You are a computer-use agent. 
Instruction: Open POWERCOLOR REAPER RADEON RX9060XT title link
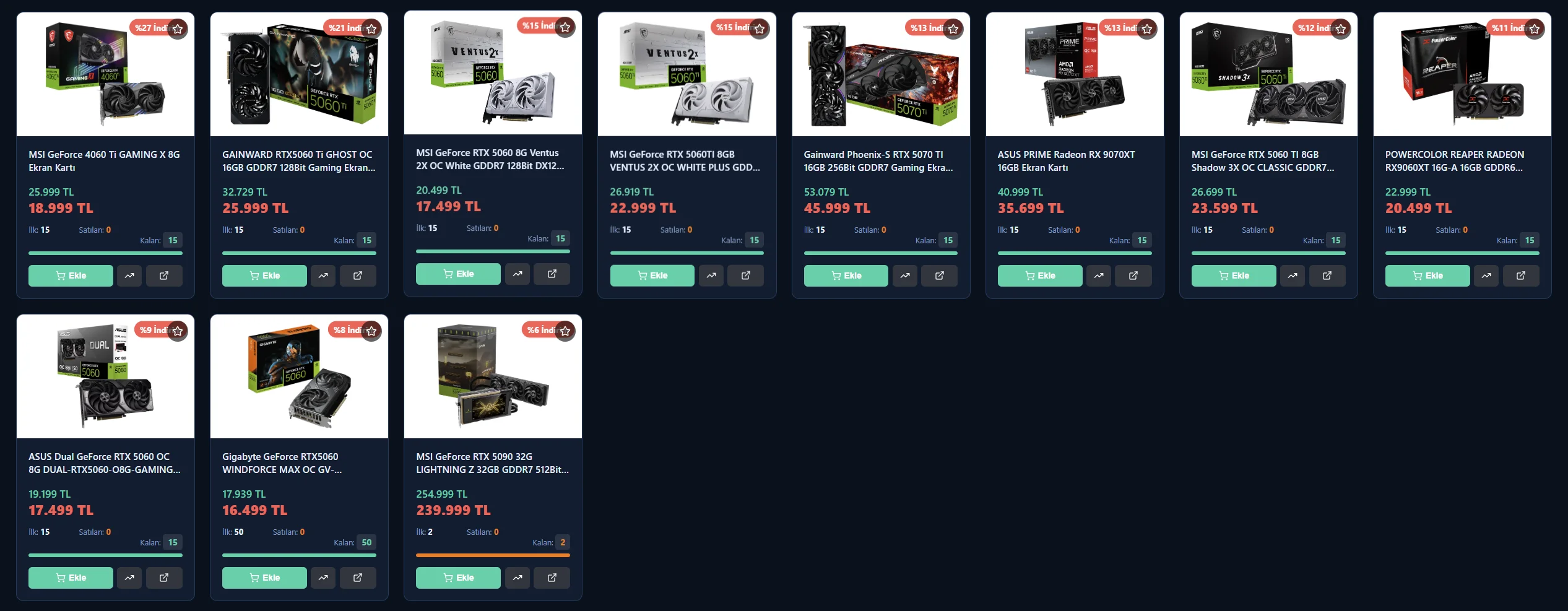pyautogui.click(x=1455, y=161)
